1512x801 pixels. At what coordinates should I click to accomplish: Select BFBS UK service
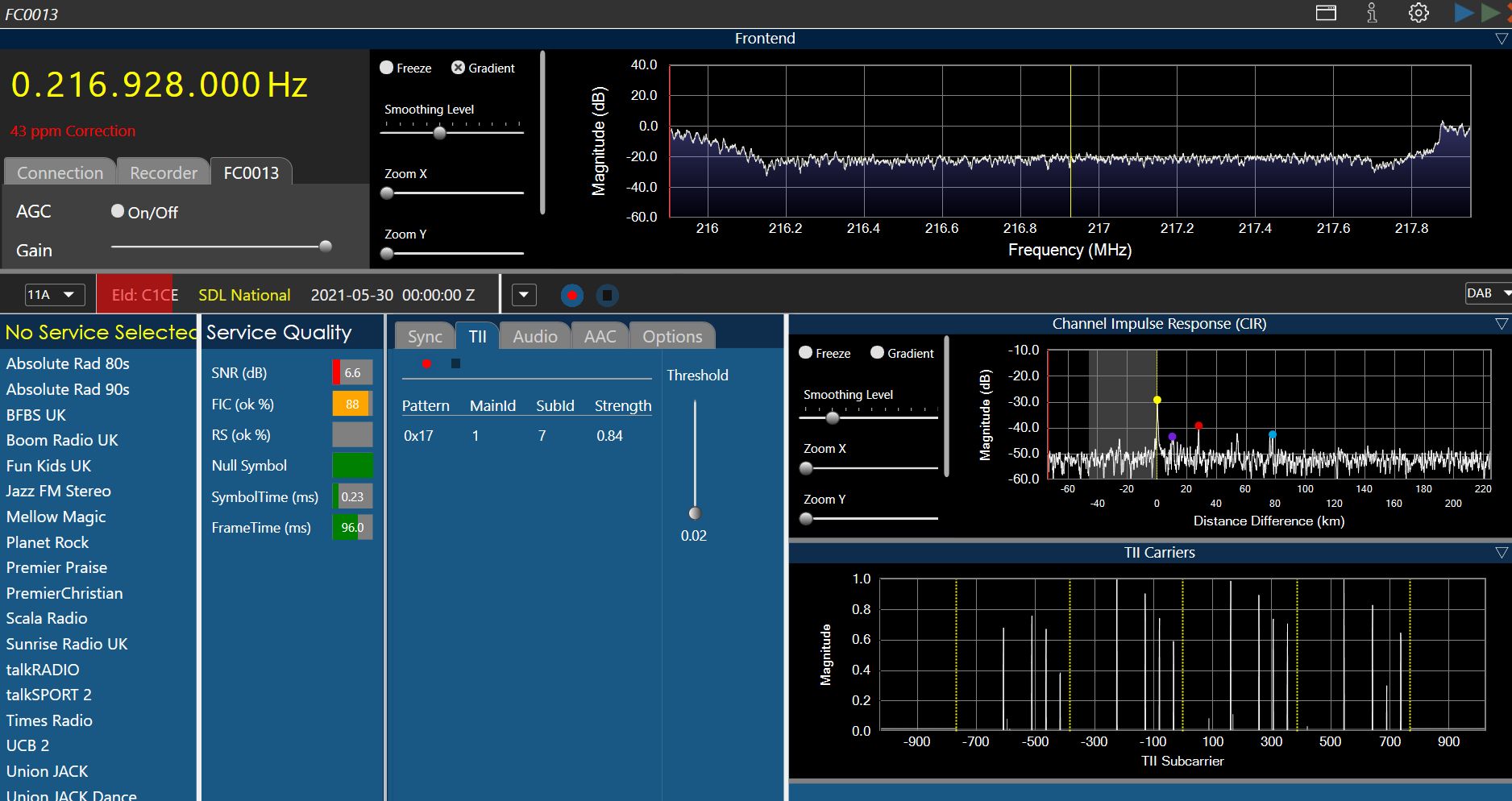[x=36, y=415]
